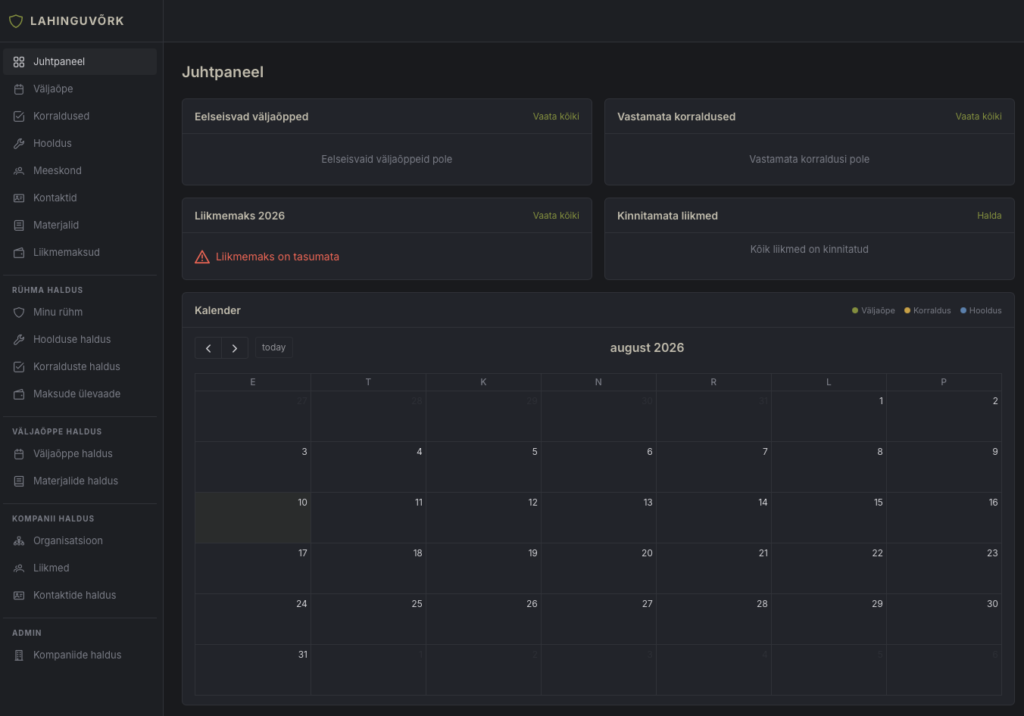Click the 'RÜHMA HALDUS' section label
This screenshot has height=716, width=1024.
click(x=48, y=290)
